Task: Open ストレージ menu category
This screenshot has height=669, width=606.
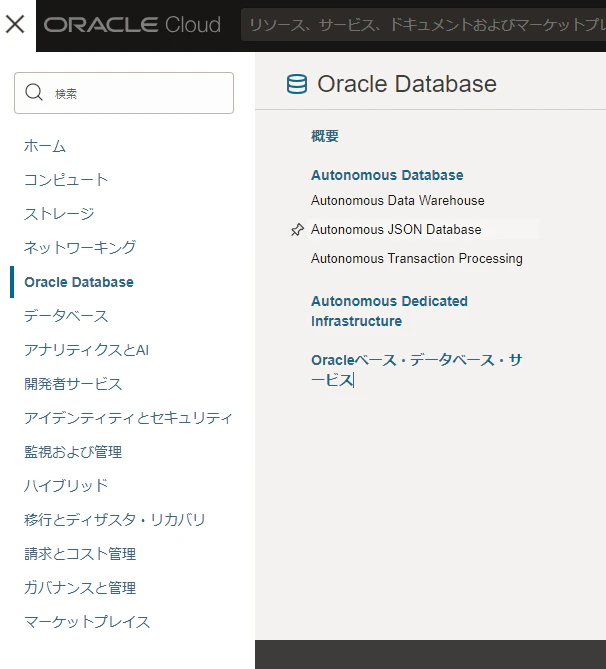Action: point(59,214)
